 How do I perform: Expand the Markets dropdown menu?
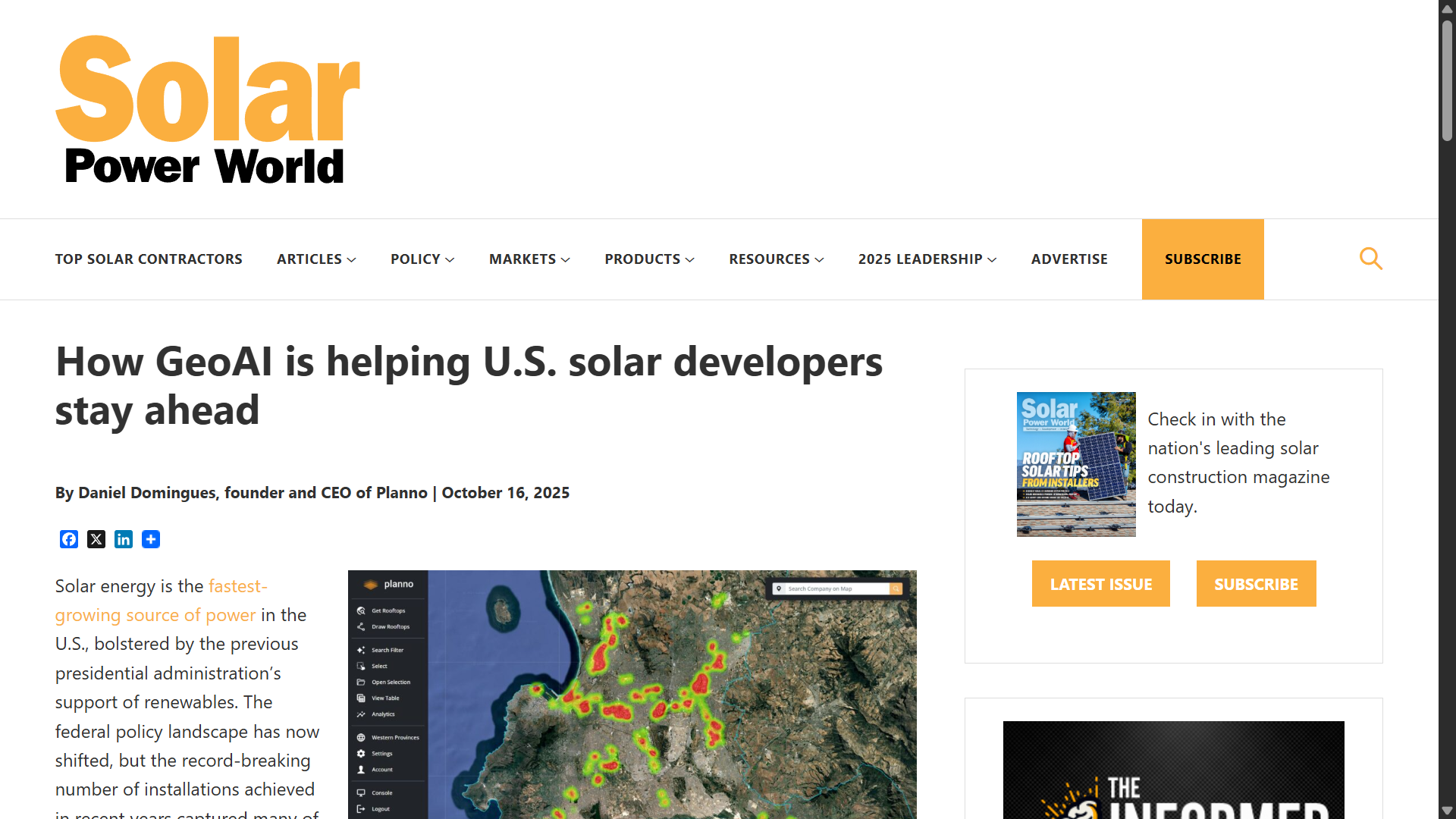tap(529, 259)
